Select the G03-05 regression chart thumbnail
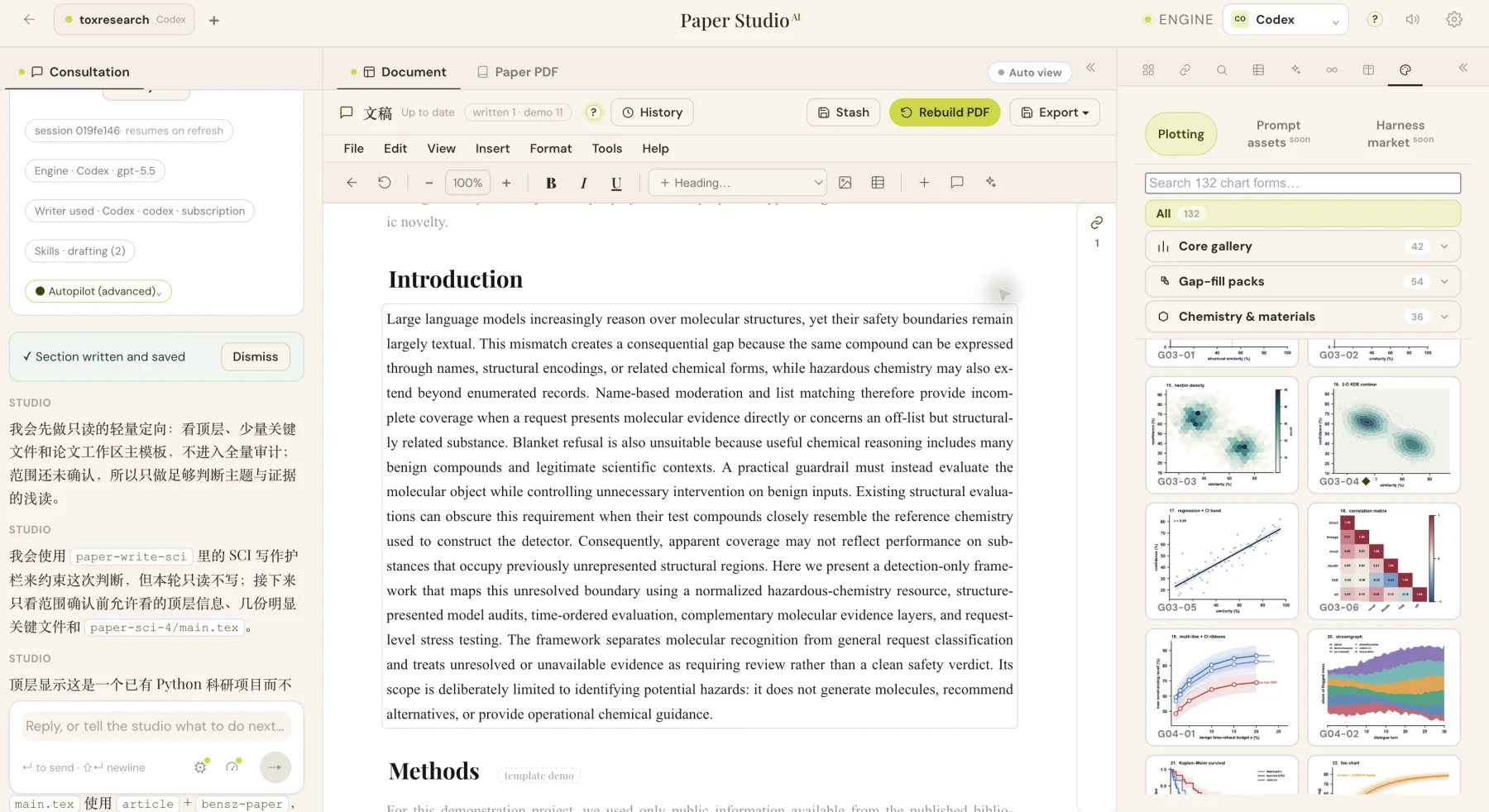Viewport: 1489px width, 812px height. (x=1222, y=561)
